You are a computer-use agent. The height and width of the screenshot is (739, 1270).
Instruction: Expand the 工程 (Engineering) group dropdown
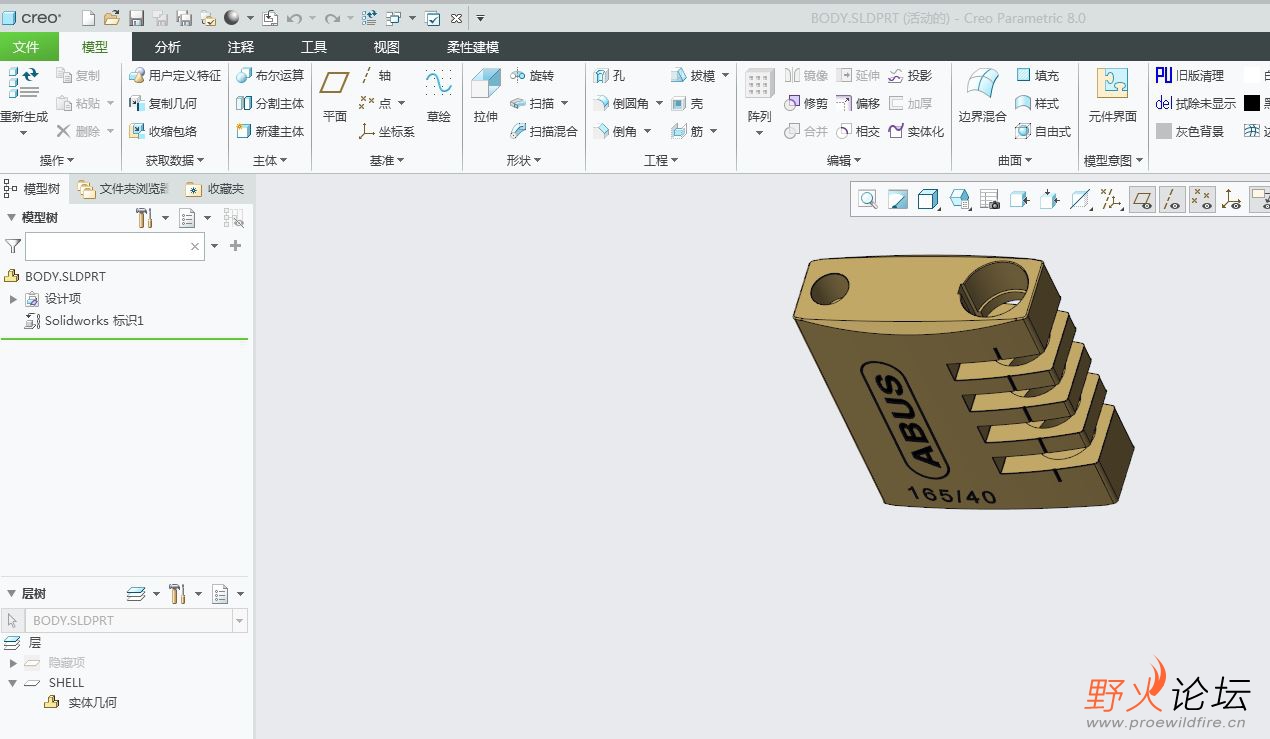tap(661, 160)
